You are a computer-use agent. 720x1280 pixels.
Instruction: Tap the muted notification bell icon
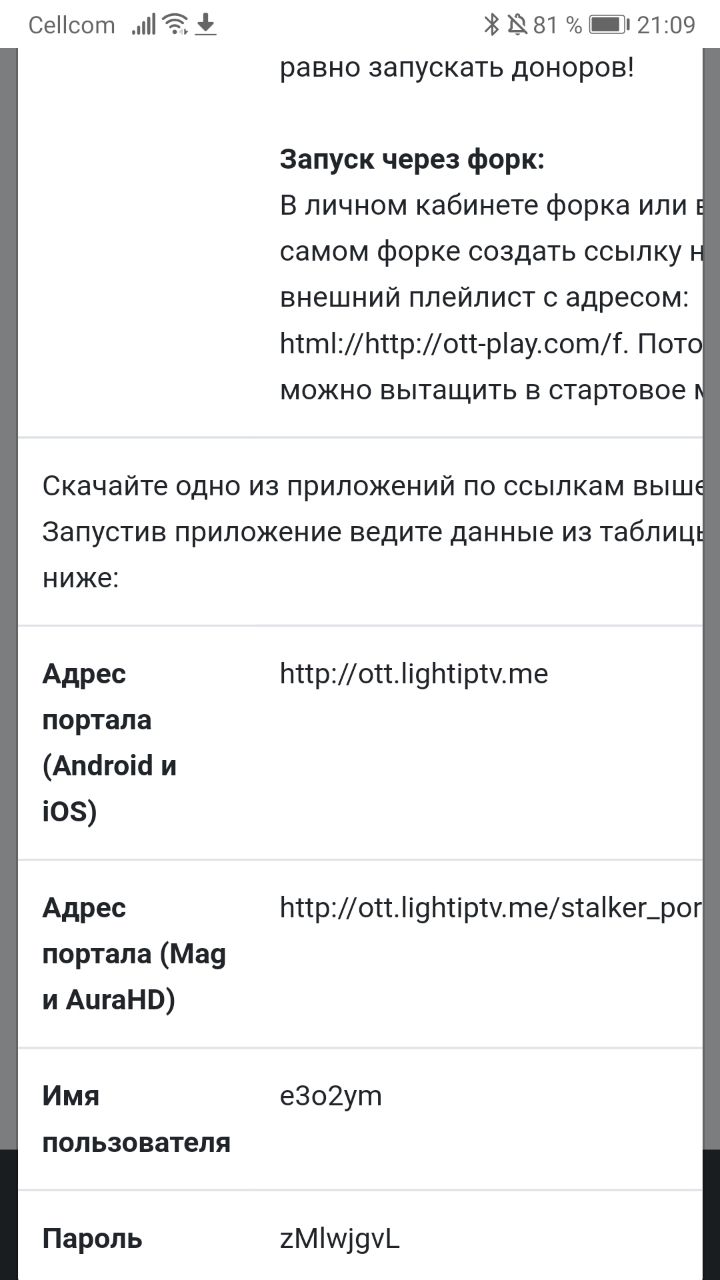click(517, 25)
